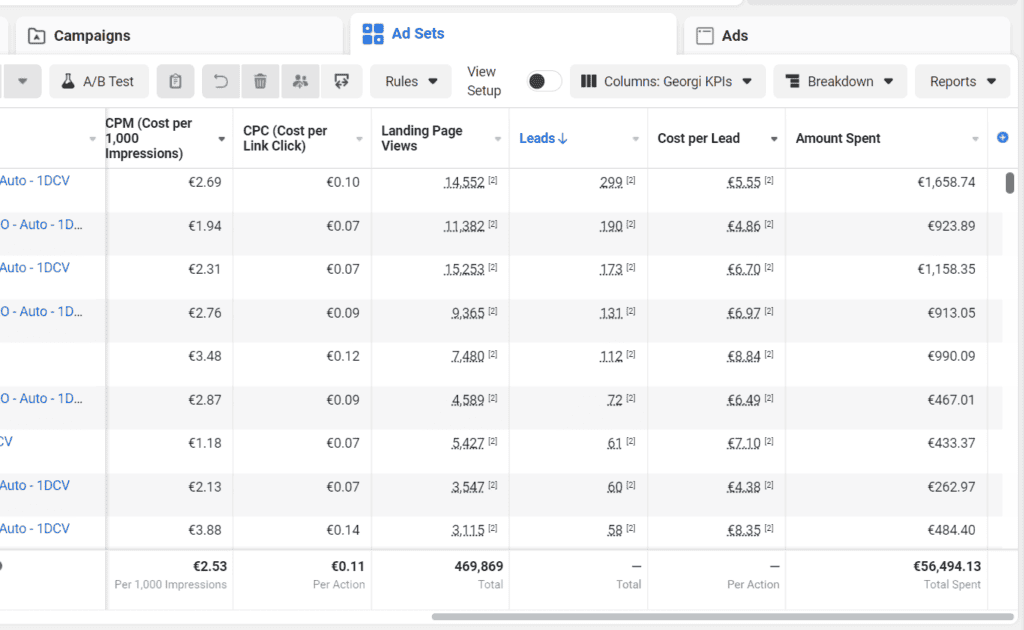Switch to the Ad Sets tab
This screenshot has height=630, width=1024.
point(513,34)
